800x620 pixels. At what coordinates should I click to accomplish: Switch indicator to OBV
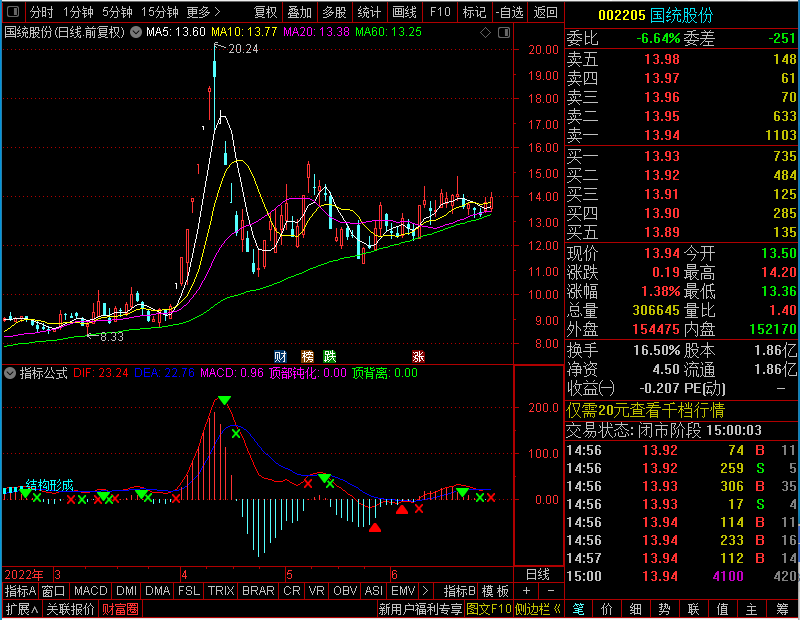click(345, 591)
